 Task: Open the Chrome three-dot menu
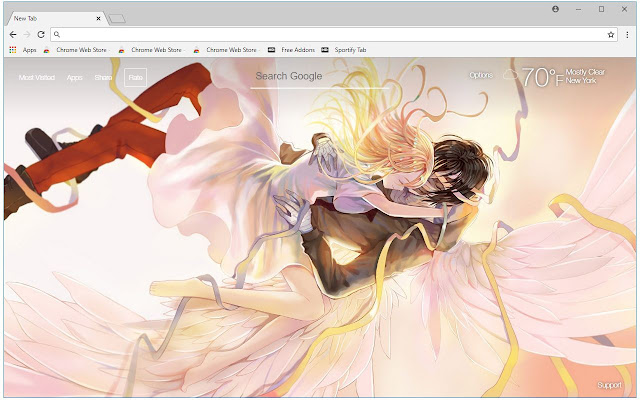627,35
